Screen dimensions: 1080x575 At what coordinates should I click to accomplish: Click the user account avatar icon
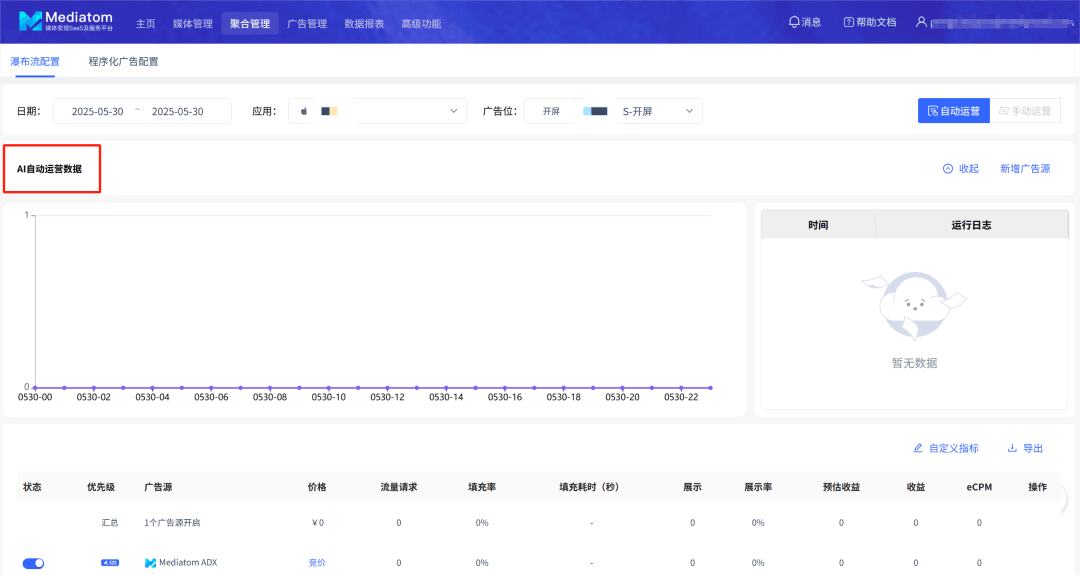[921, 22]
